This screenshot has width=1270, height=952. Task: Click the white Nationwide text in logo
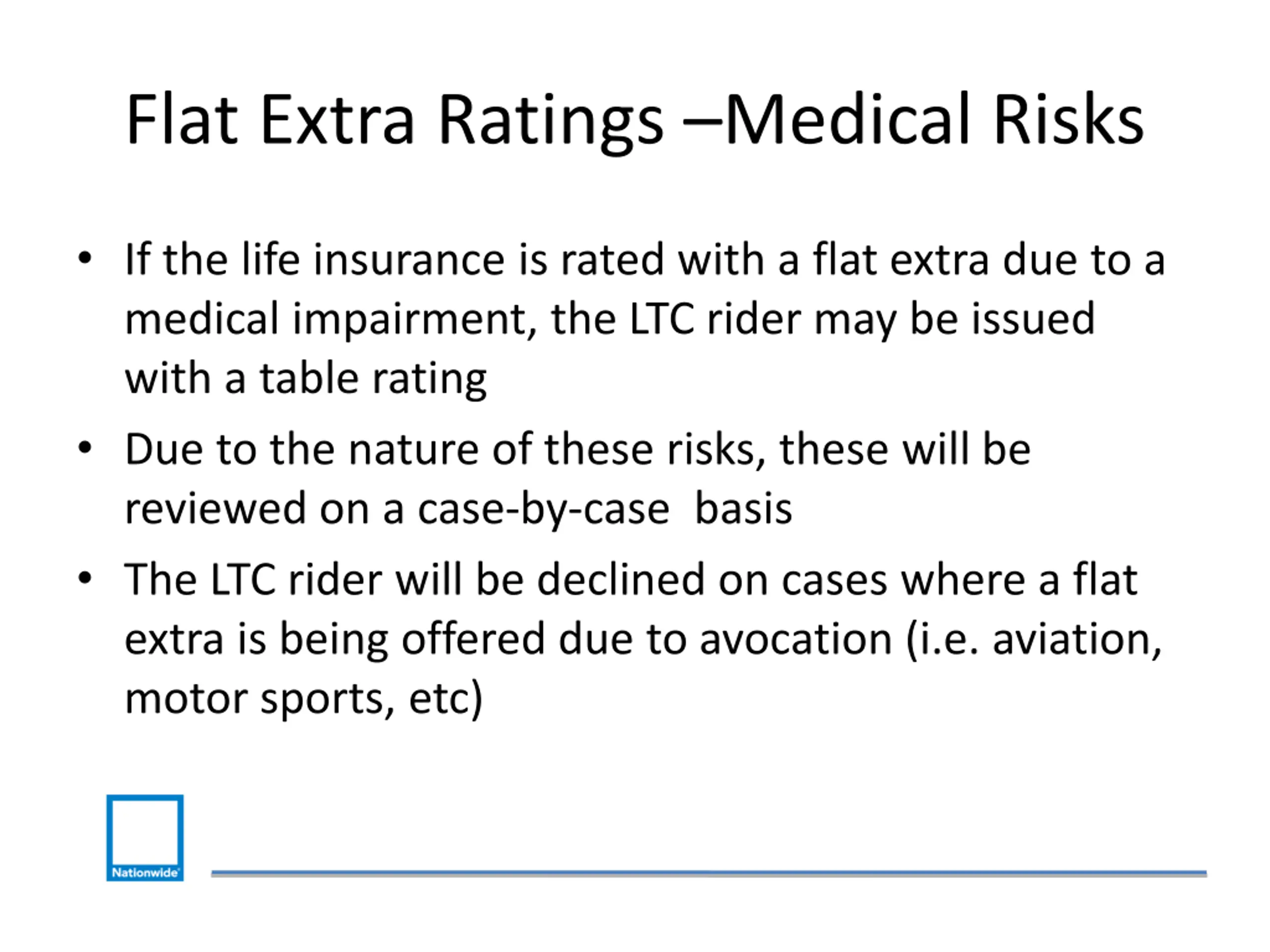coord(145,872)
